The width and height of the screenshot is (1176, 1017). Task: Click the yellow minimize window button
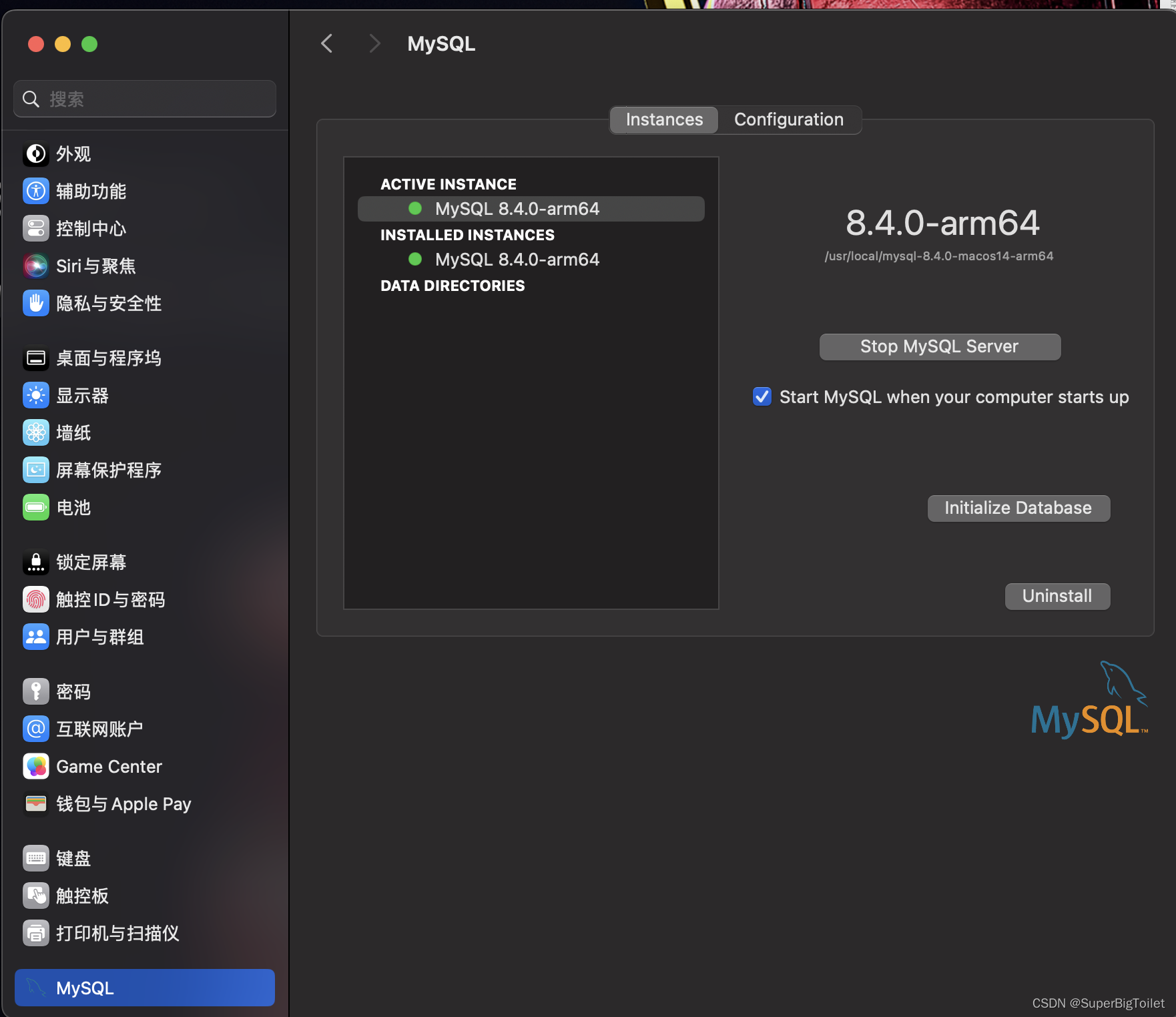63,44
